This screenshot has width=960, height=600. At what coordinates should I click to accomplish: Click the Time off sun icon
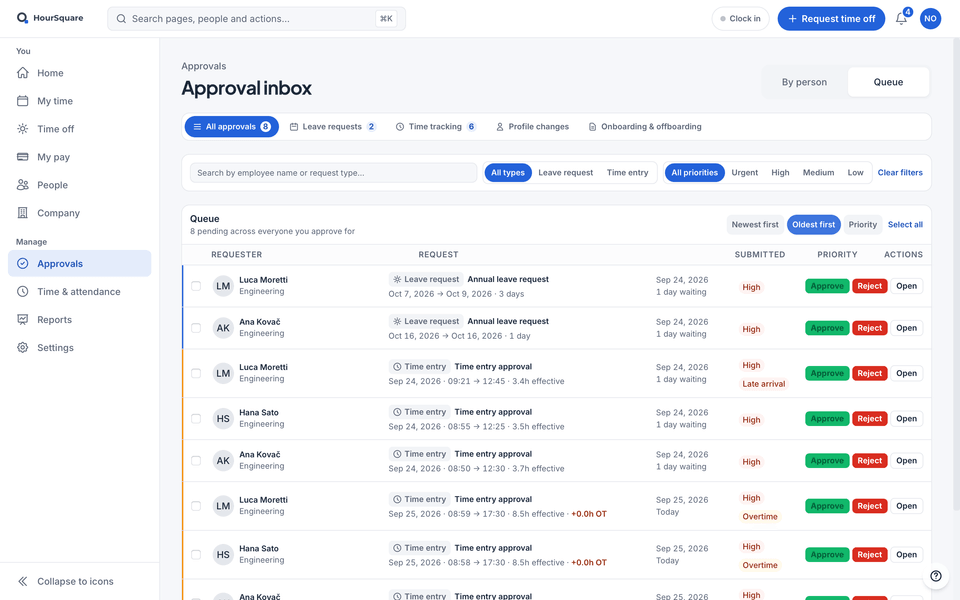point(23,129)
